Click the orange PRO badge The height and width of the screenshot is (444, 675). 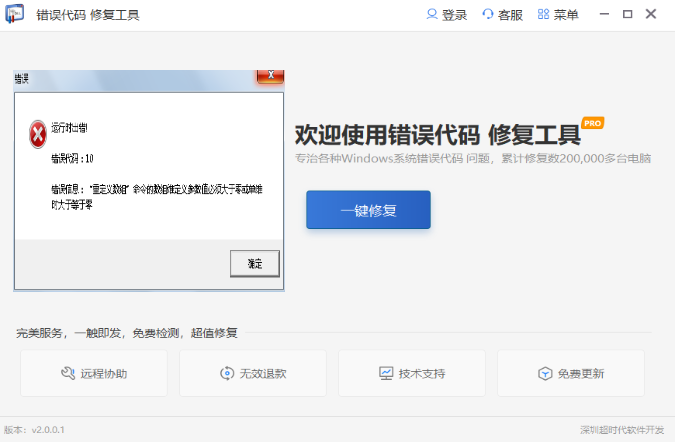[593, 123]
